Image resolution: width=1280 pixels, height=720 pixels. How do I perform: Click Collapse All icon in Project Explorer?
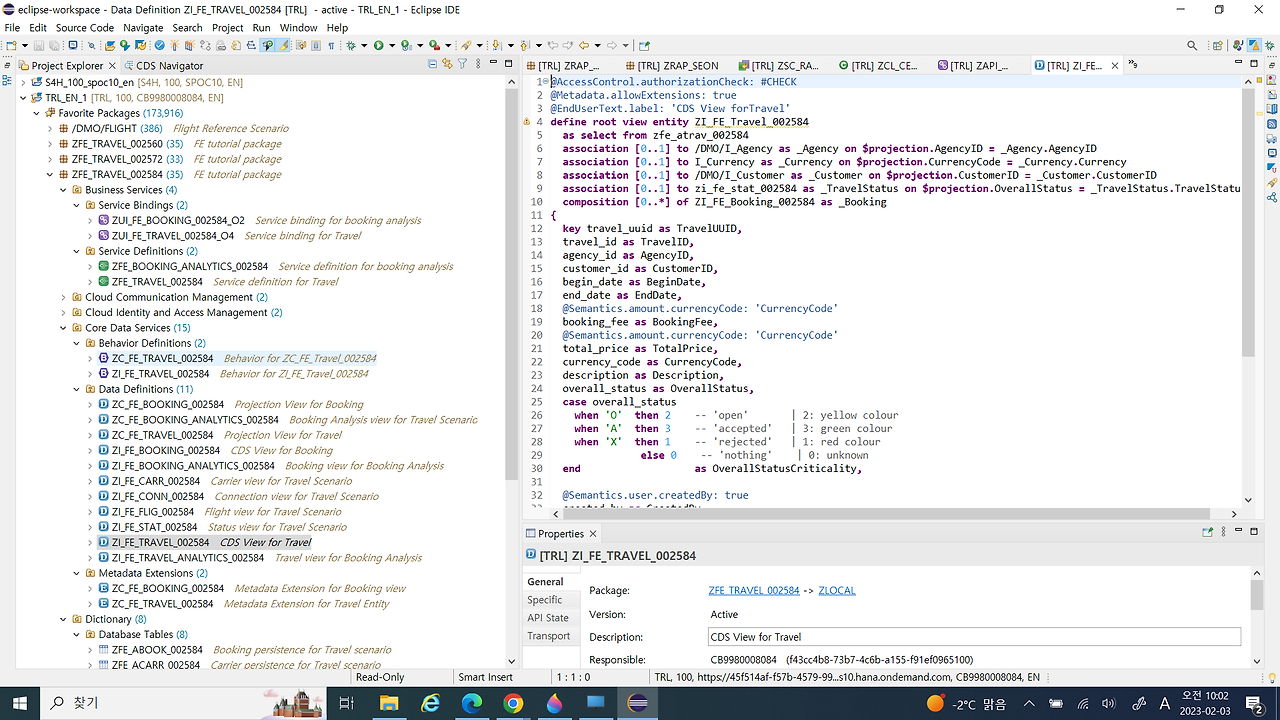(x=433, y=64)
